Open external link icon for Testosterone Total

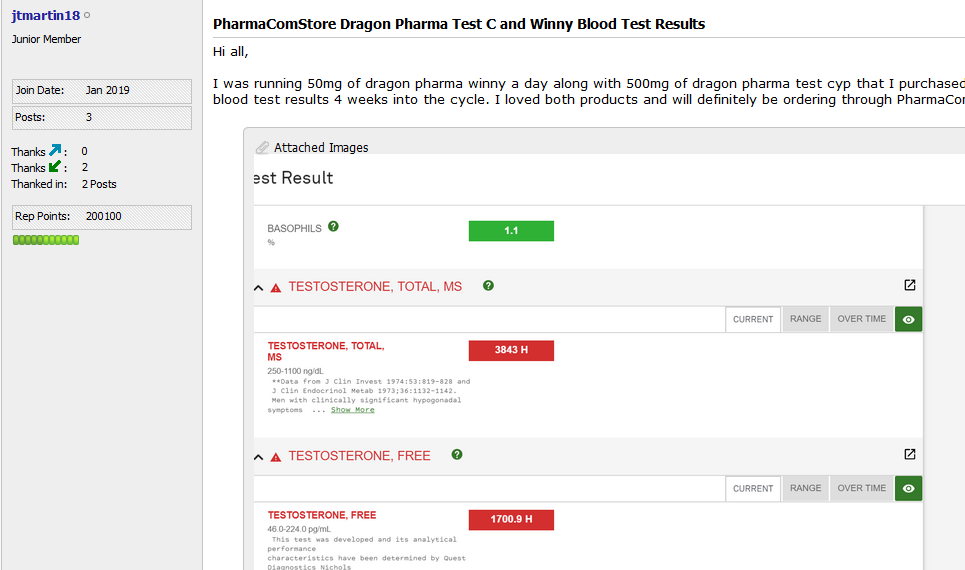(x=910, y=285)
